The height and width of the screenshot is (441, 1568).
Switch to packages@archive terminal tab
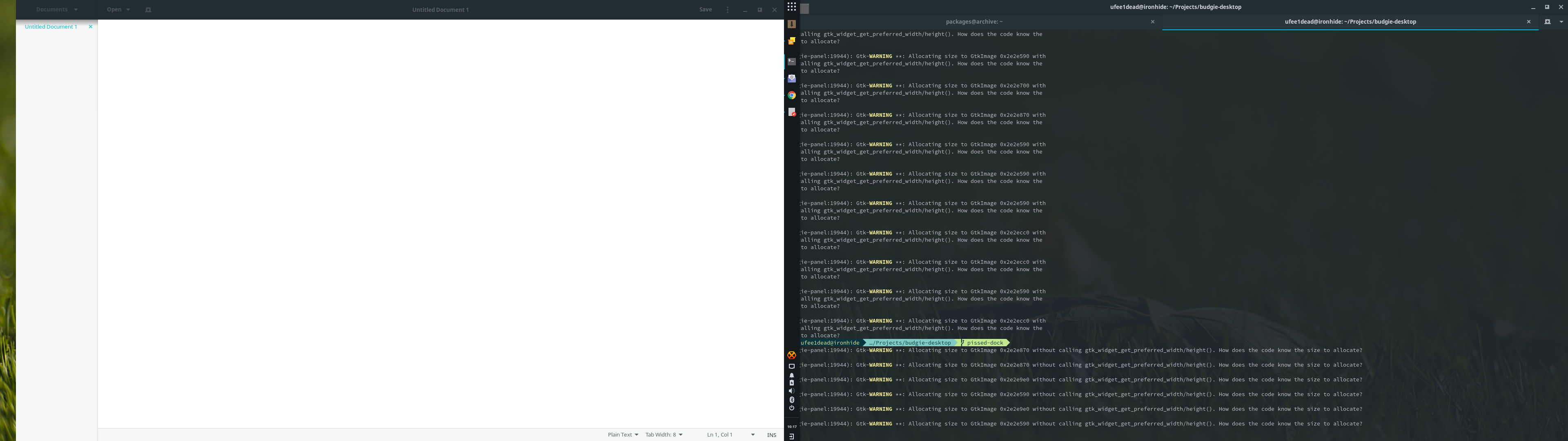[x=974, y=22]
